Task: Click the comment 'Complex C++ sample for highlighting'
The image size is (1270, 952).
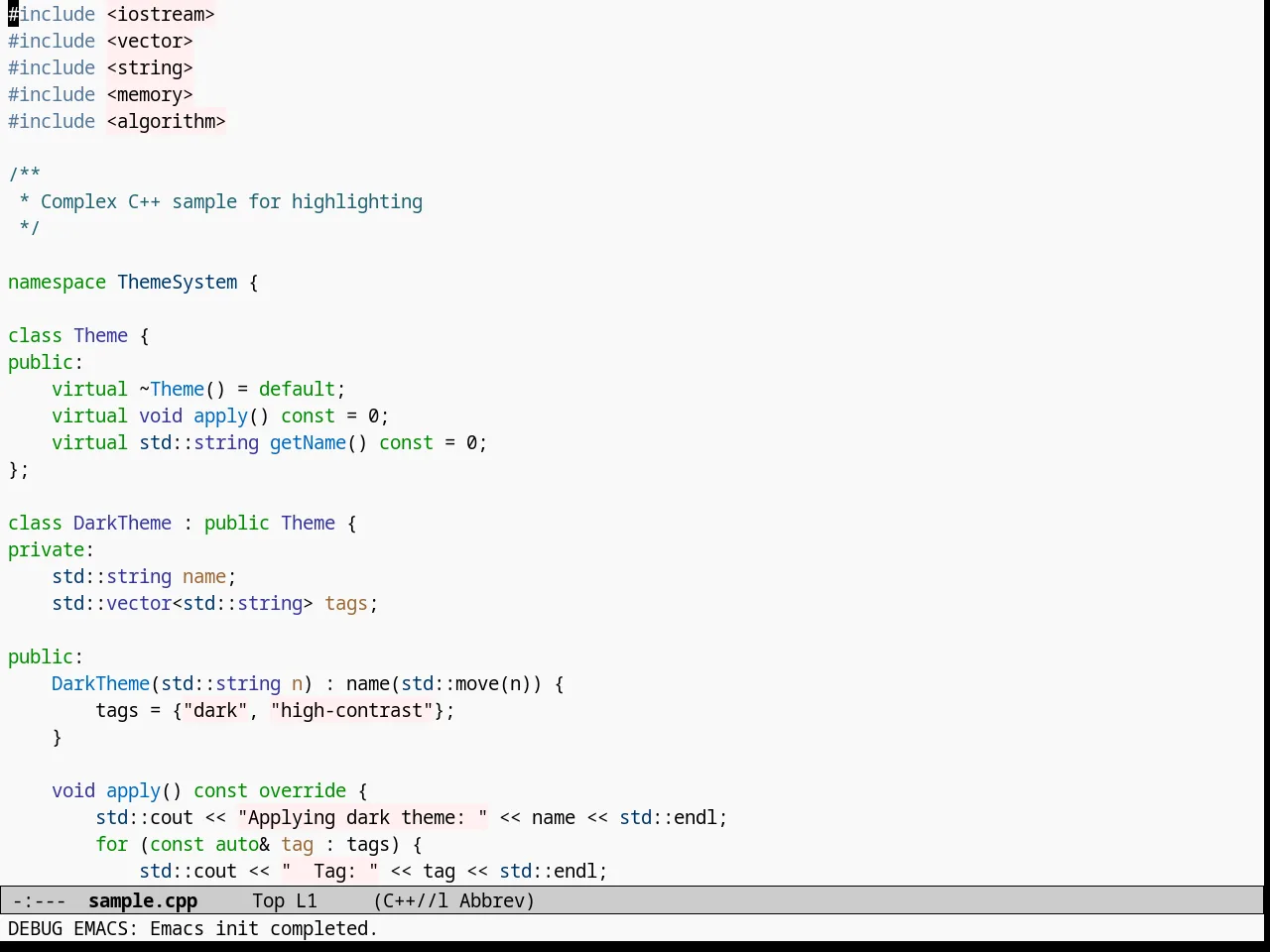Action: 231,201
